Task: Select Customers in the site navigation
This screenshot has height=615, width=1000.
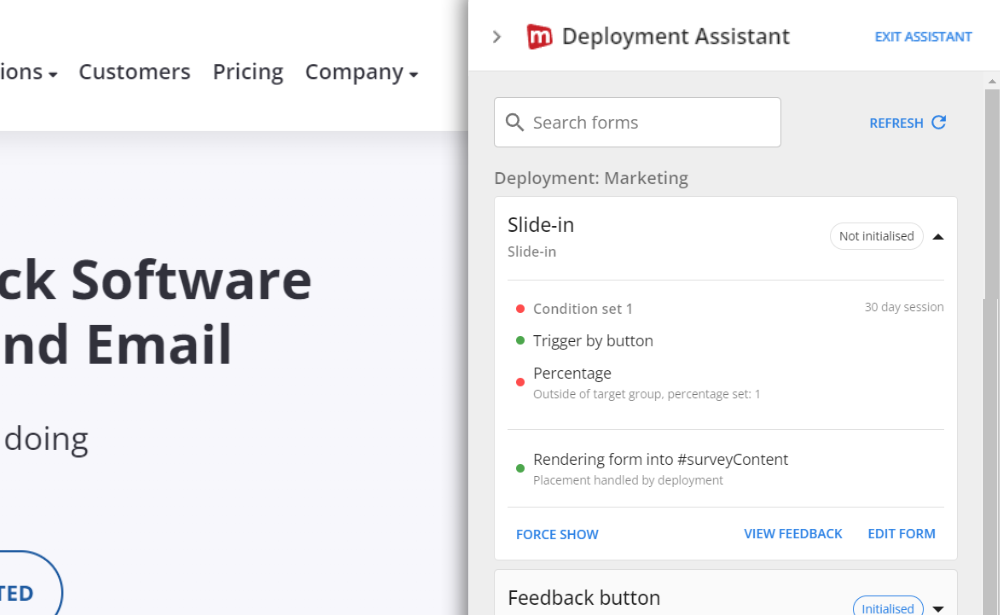Action: point(134,71)
